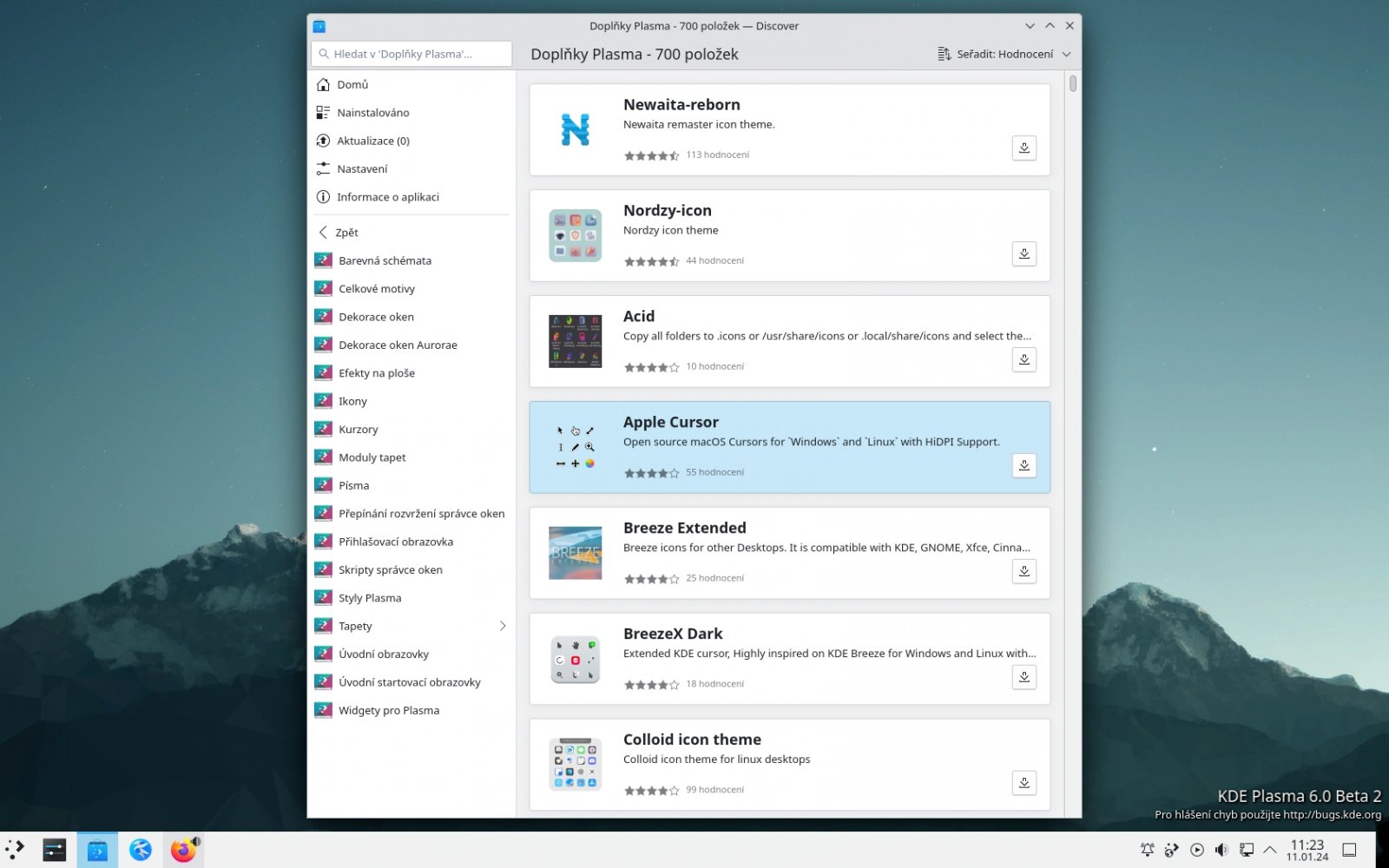Open the Celkové motivy category
Screen dimensions: 1389x868
tap(411, 288)
